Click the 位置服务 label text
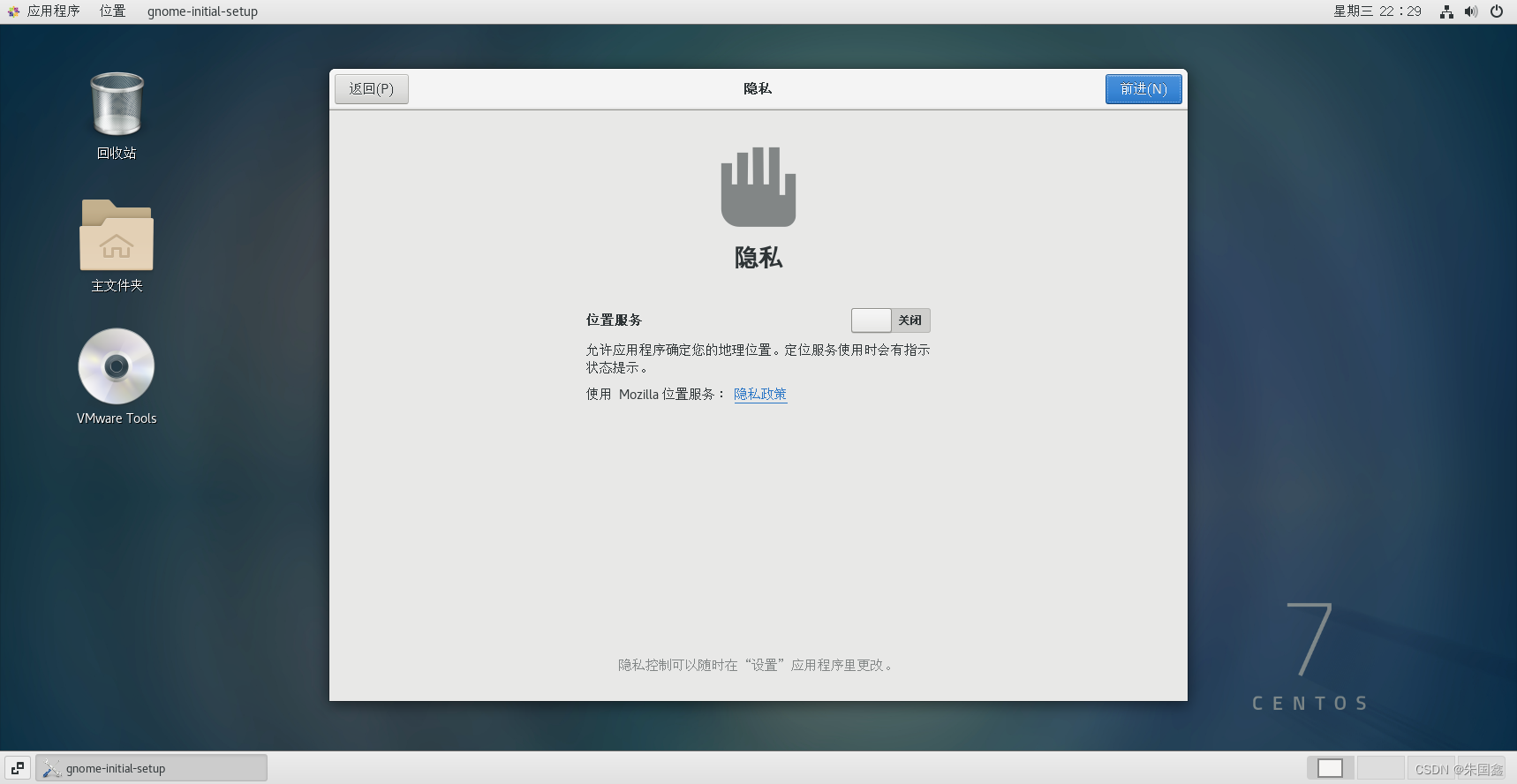 pyautogui.click(x=614, y=320)
